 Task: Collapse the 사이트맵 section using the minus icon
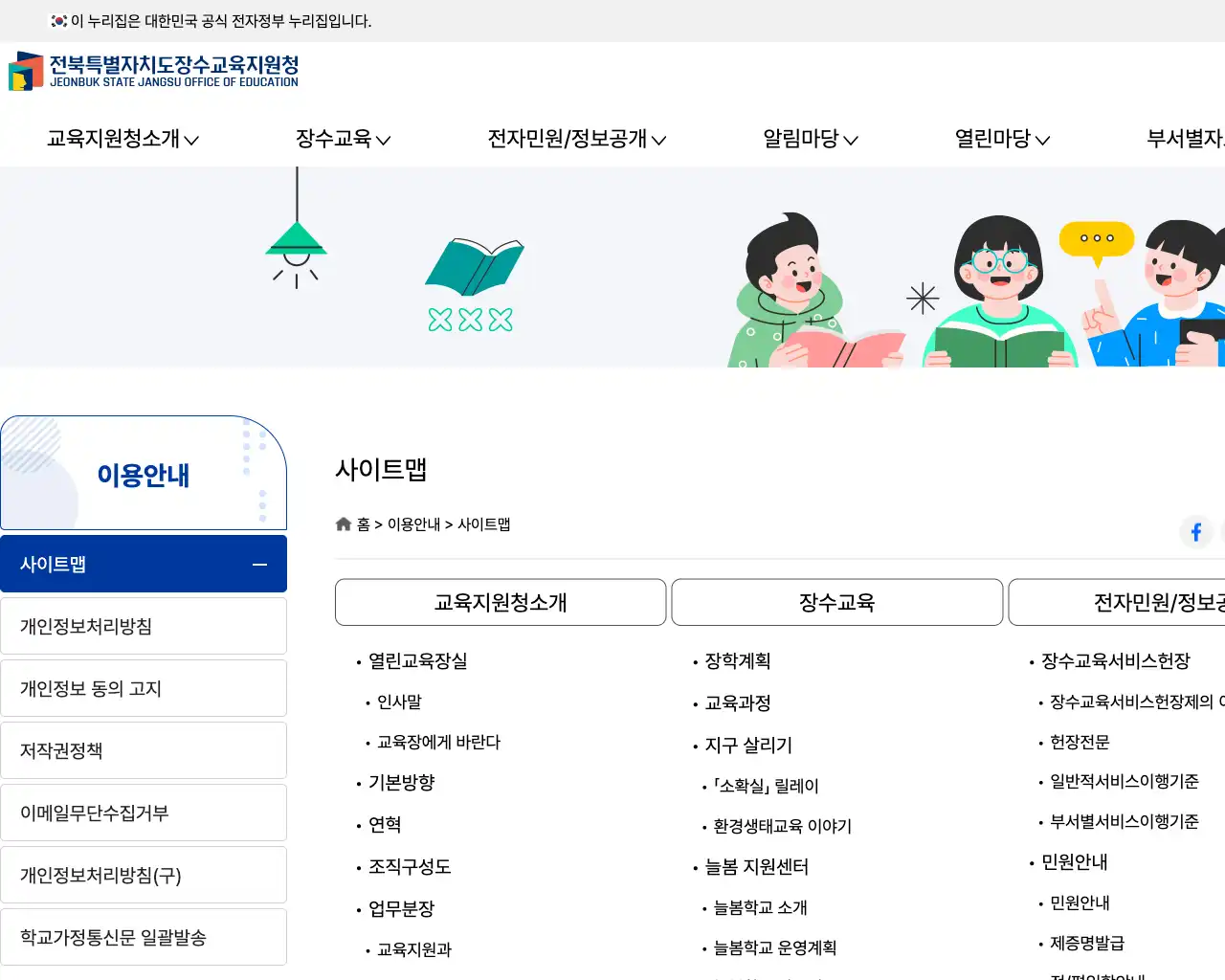coord(258,565)
